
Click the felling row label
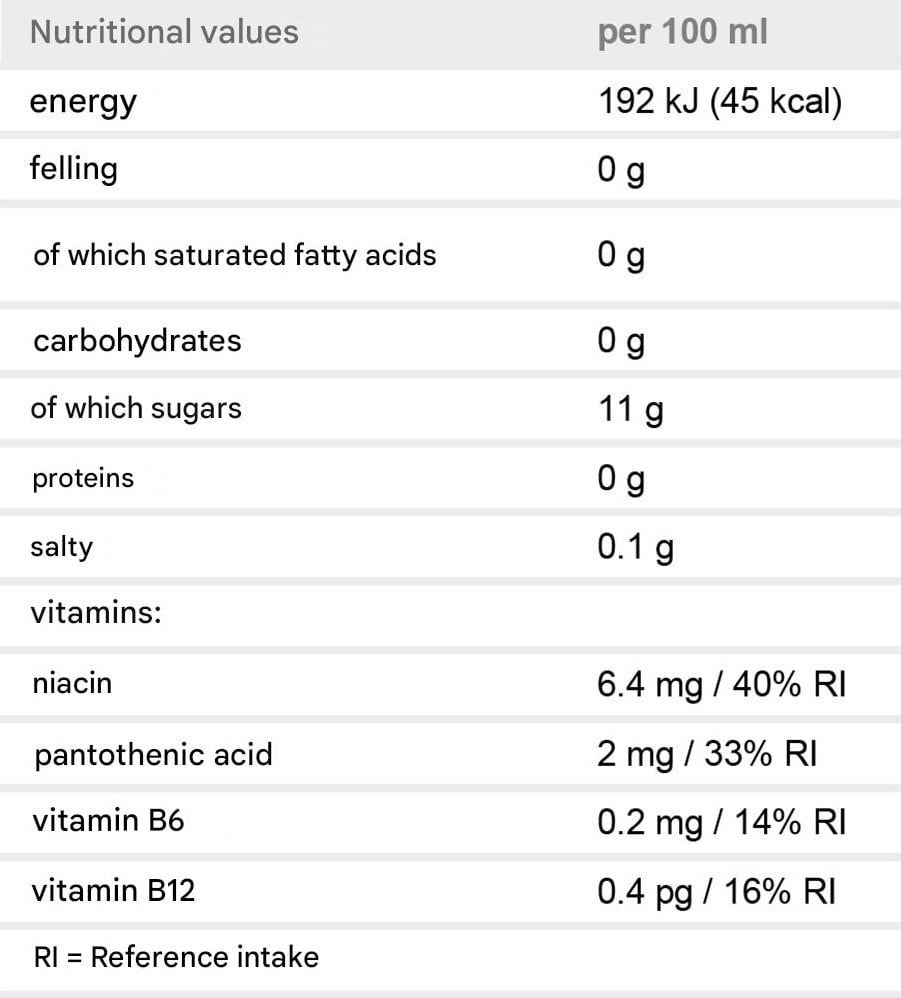(x=74, y=169)
